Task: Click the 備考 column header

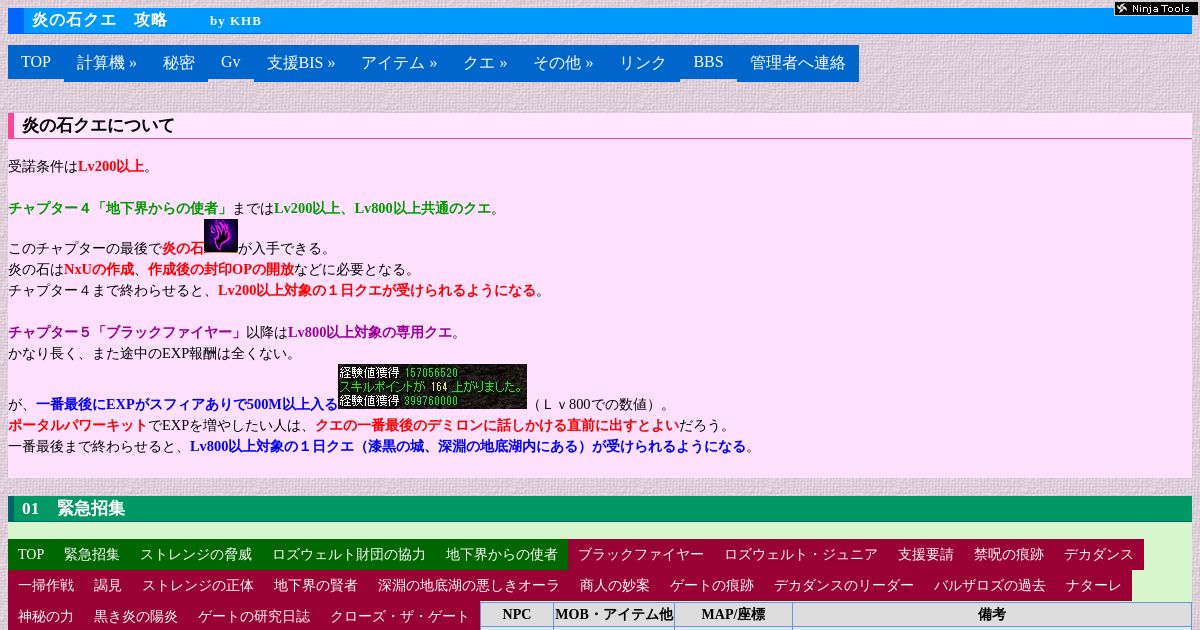Action: (992, 615)
